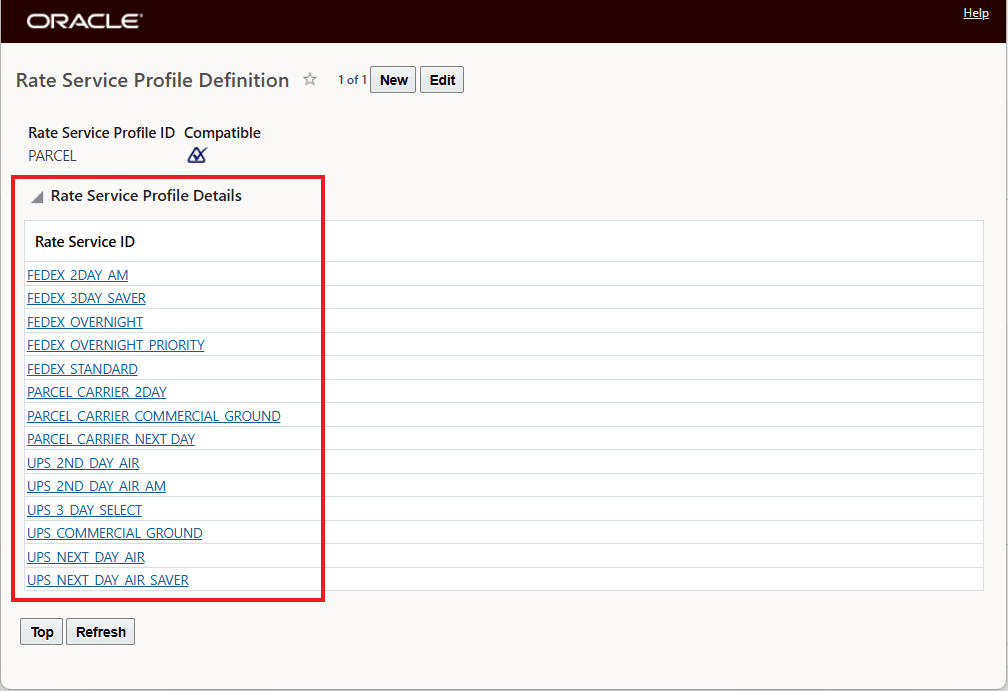Screen dimensions: 1008x691
Task: Open PARCEL_CARRIER_NEXT_DAY rate service
Action: (x=111, y=439)
